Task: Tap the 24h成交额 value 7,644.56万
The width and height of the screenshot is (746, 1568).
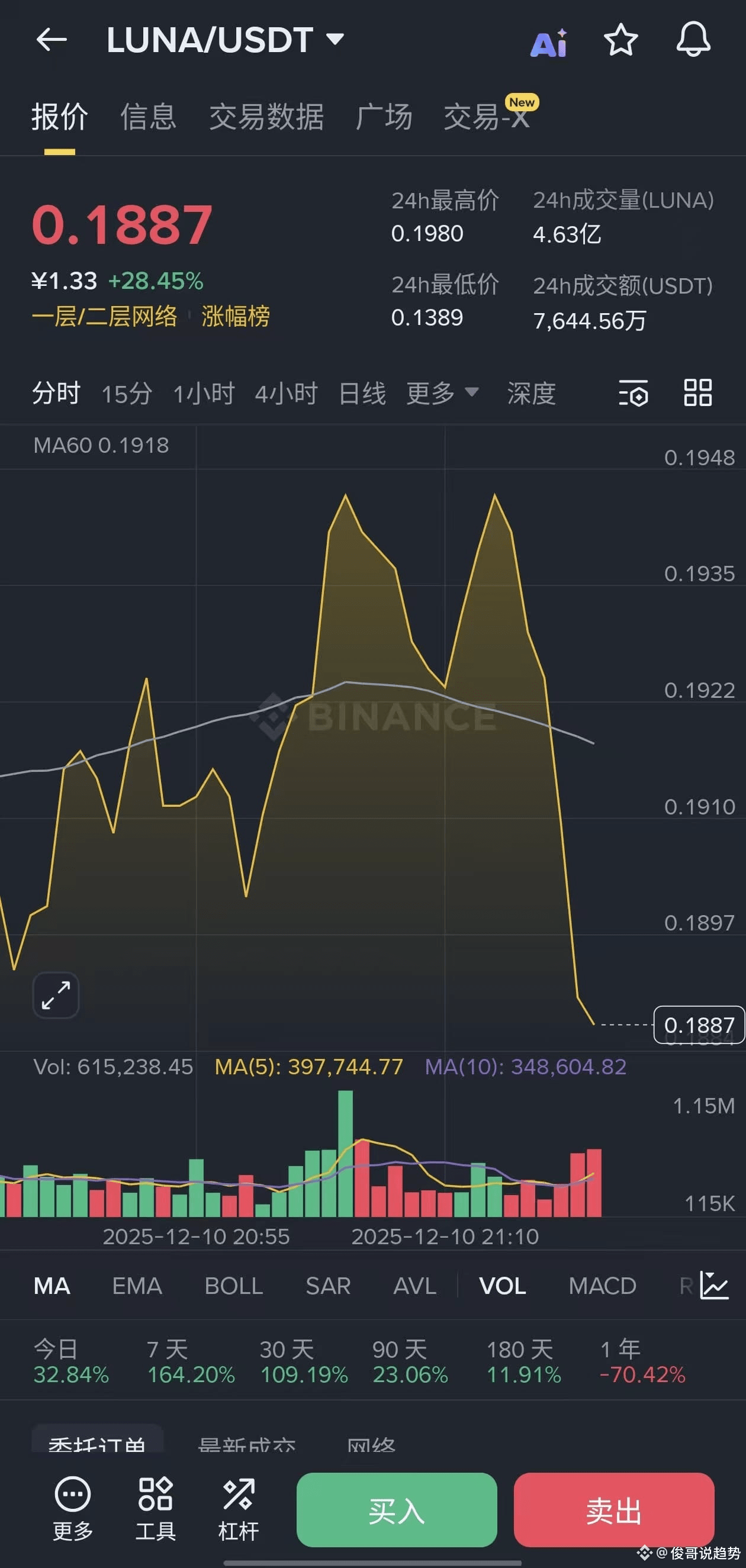Action: 590,321
